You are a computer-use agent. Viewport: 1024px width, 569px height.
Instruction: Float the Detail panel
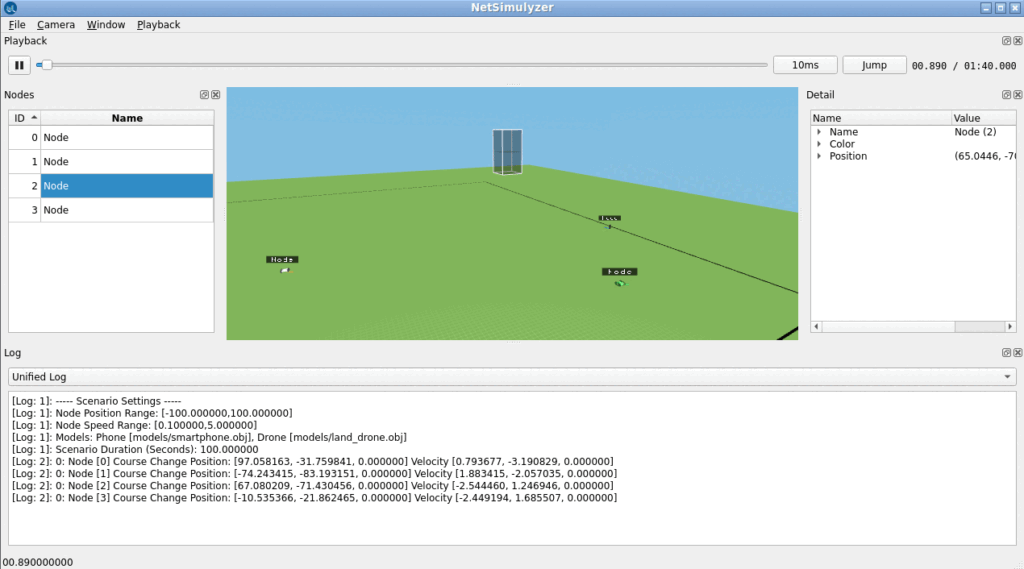pos(1006,95)
